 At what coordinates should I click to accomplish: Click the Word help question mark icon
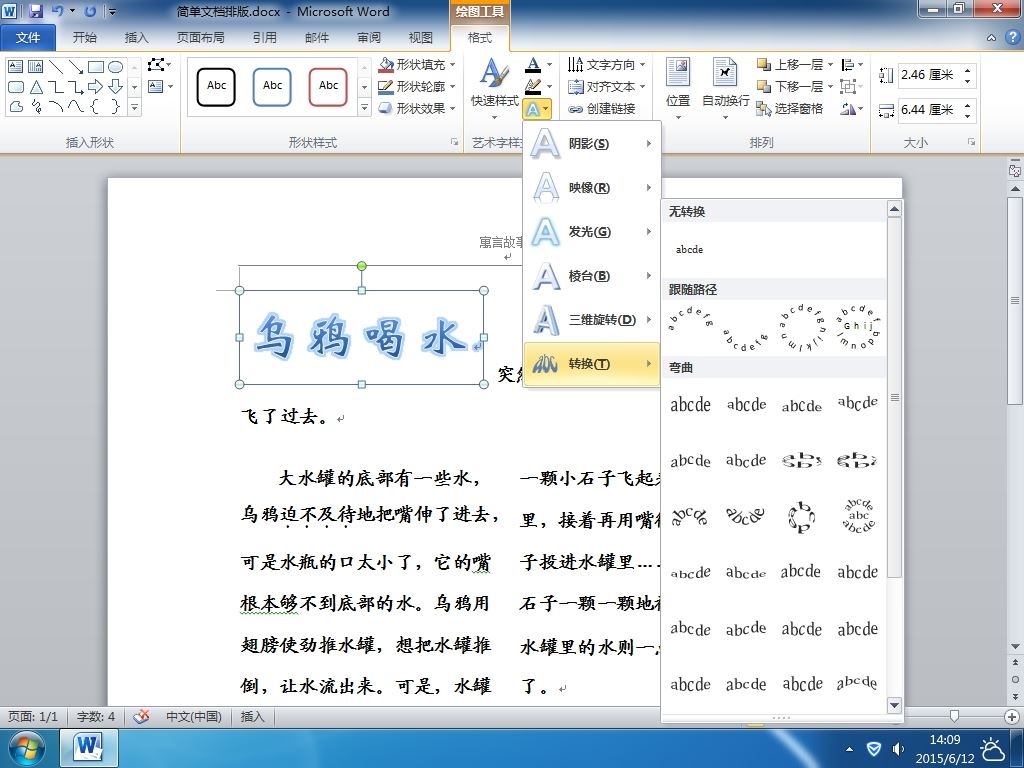(x=1014, y=37)
